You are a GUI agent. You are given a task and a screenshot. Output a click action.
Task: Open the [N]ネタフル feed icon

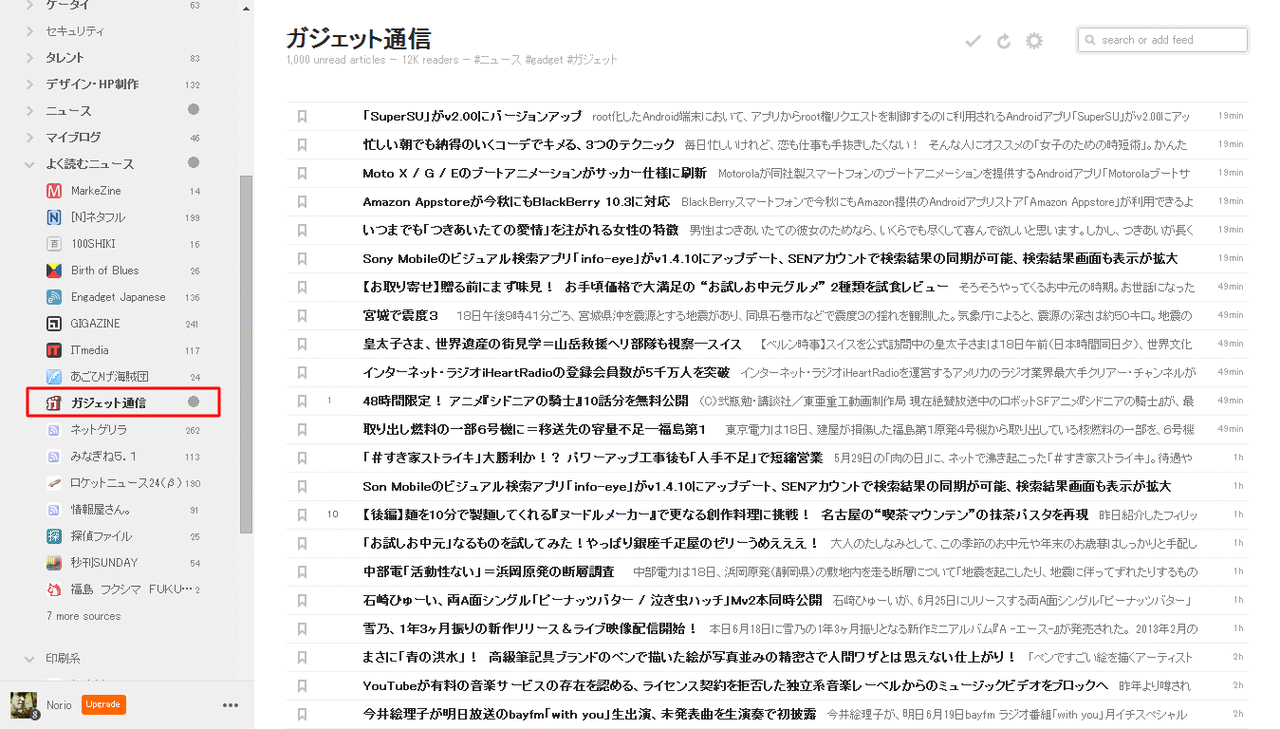point(54,217)
